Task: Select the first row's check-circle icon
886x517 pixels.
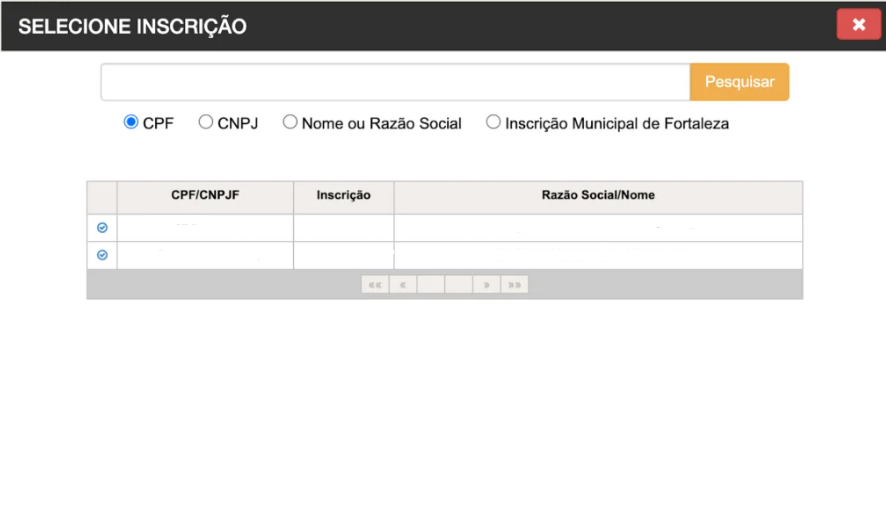Action: pyautogui.click(x=102, y=228)
